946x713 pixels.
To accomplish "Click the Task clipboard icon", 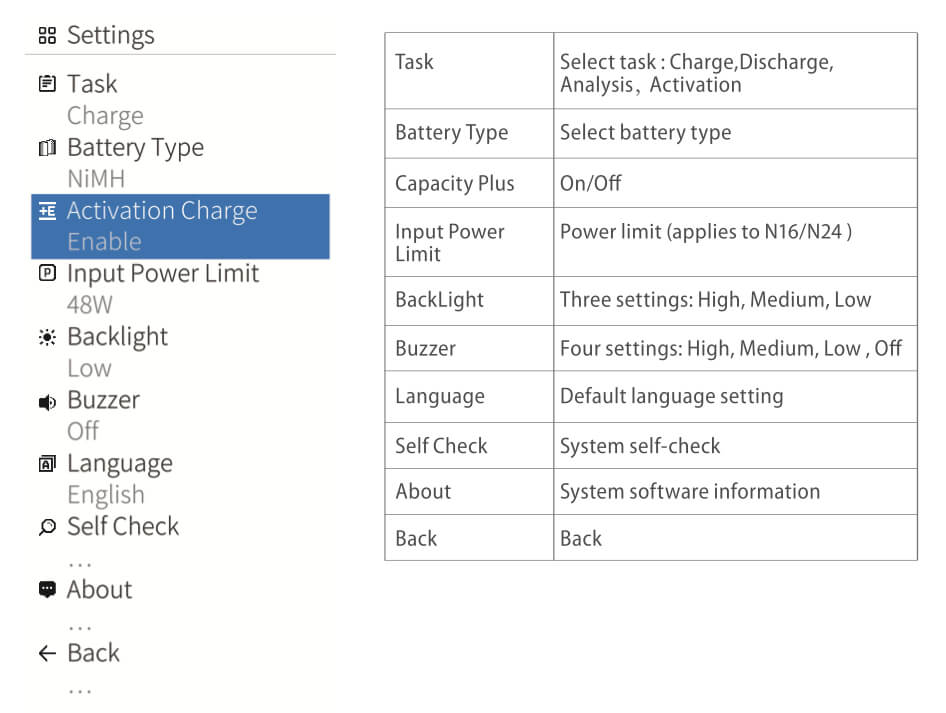I will pos(46,84).
